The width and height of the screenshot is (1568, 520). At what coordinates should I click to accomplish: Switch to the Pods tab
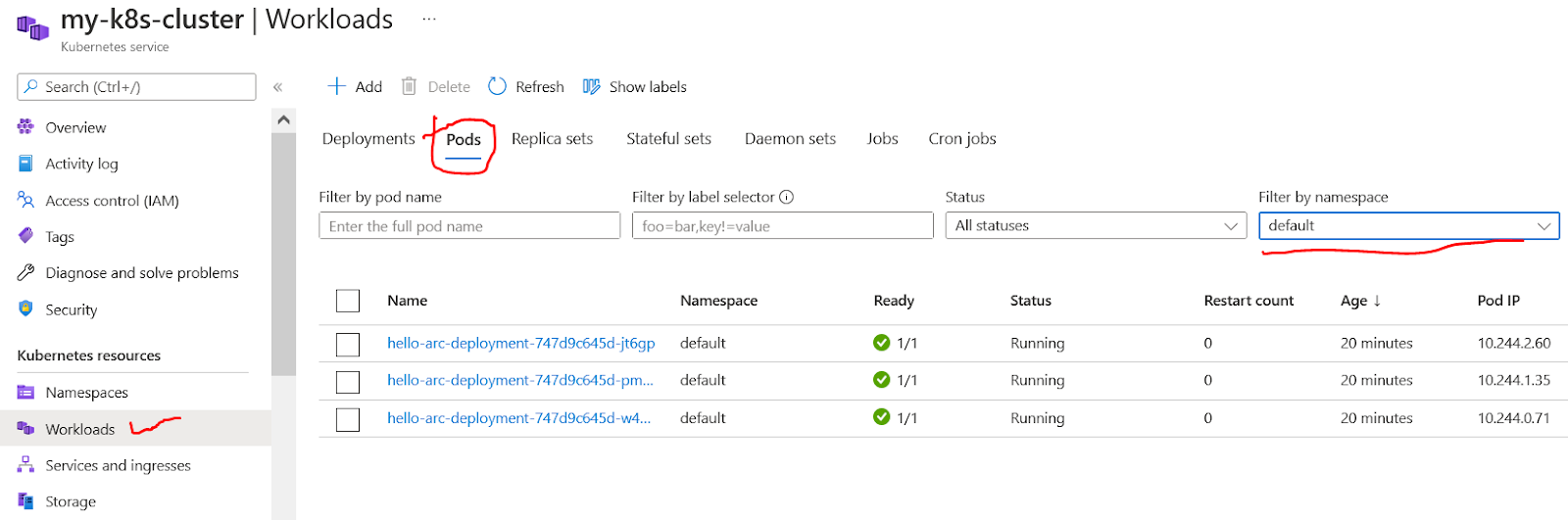click(464, 139)
